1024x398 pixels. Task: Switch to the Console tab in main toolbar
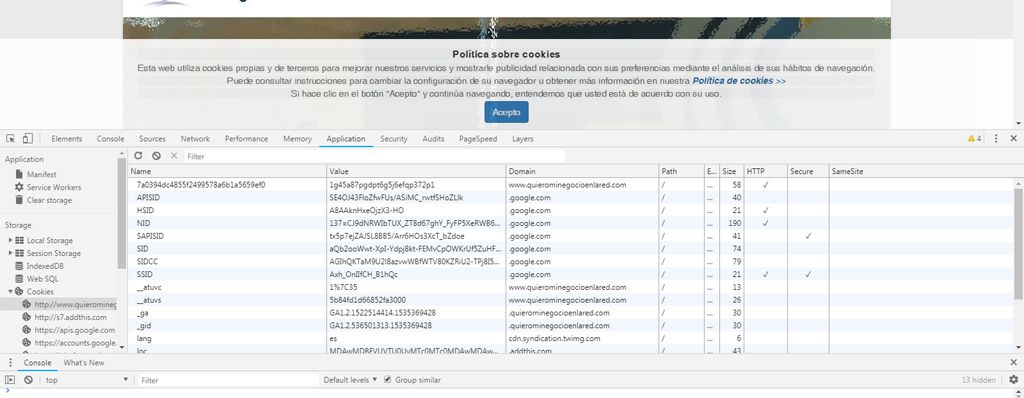[x=110, y=139]
